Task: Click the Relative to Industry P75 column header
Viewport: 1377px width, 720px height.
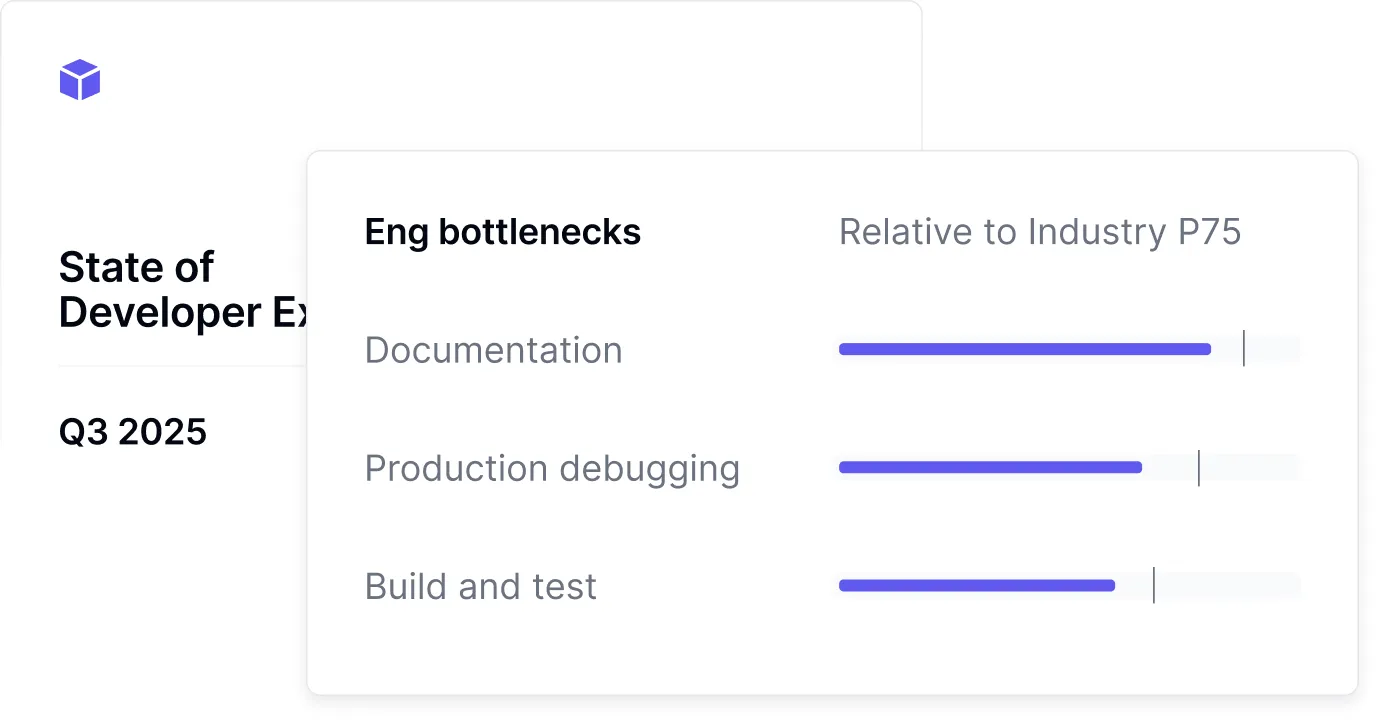Action: 1039,232
